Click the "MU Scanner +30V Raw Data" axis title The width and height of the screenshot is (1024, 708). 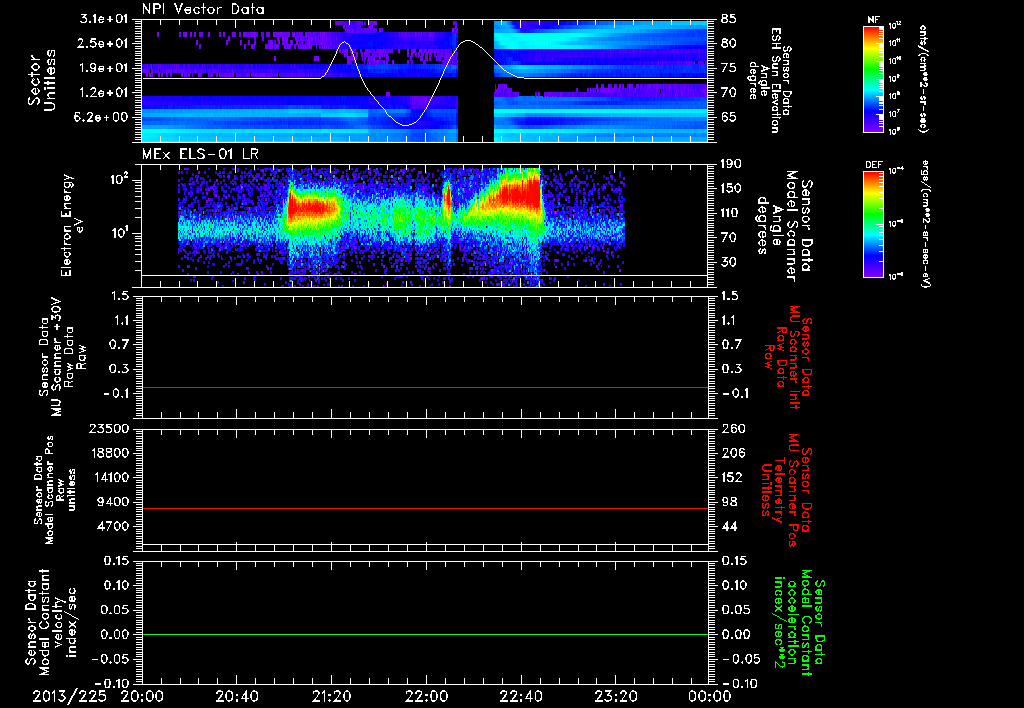click(62, 357)
